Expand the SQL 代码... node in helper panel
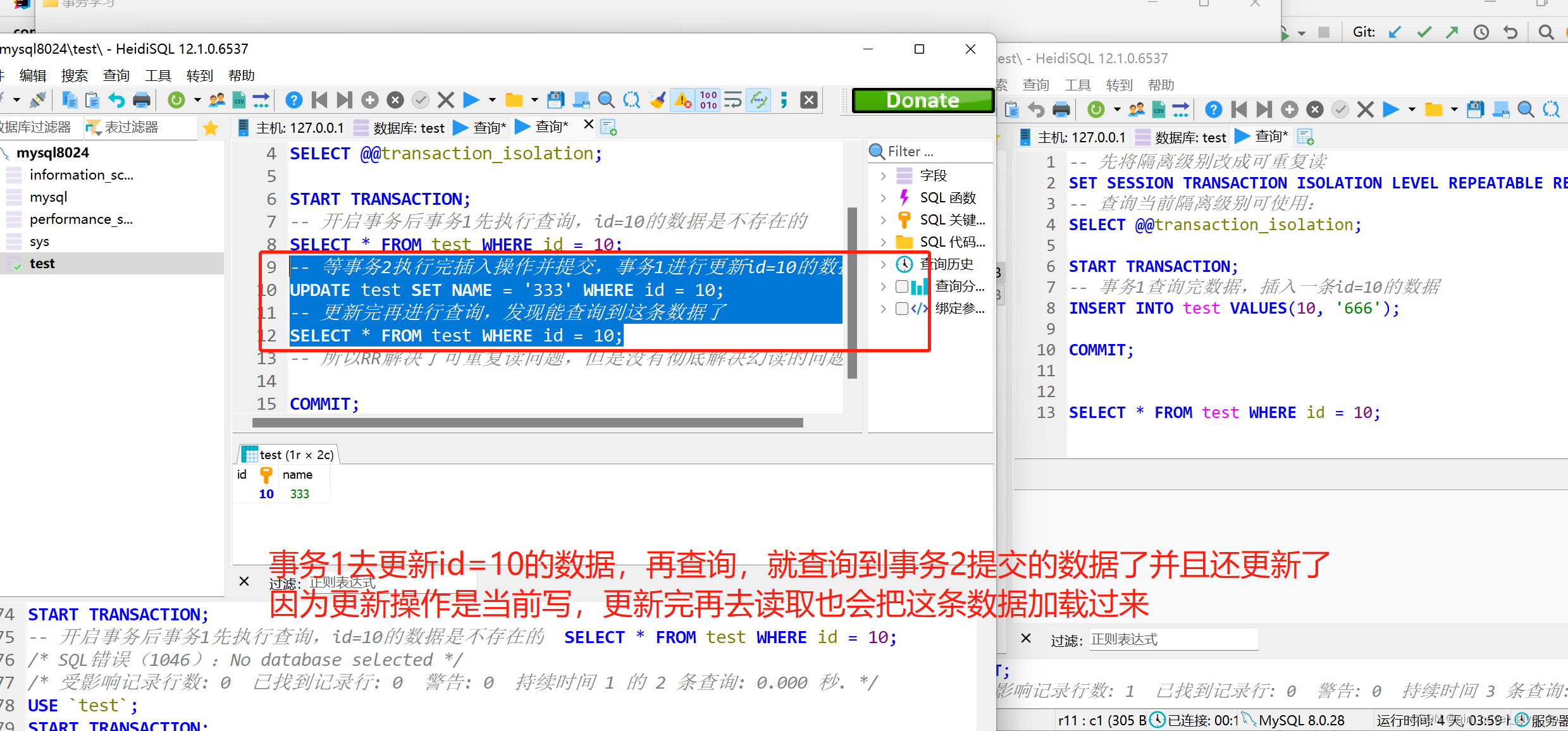Screen dimensions: 1568x731 point(883,242)
